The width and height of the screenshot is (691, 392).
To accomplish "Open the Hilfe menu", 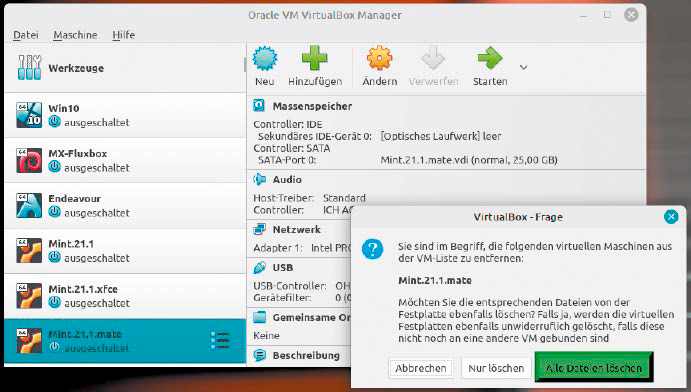I will (123, 35).
